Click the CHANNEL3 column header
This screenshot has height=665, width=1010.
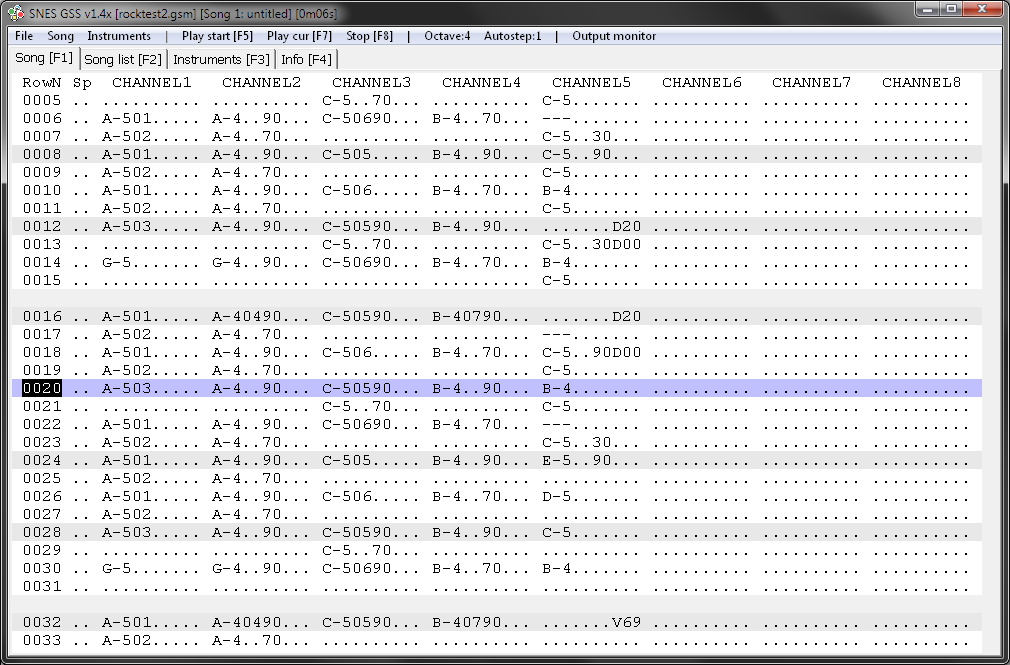(372, 82)
